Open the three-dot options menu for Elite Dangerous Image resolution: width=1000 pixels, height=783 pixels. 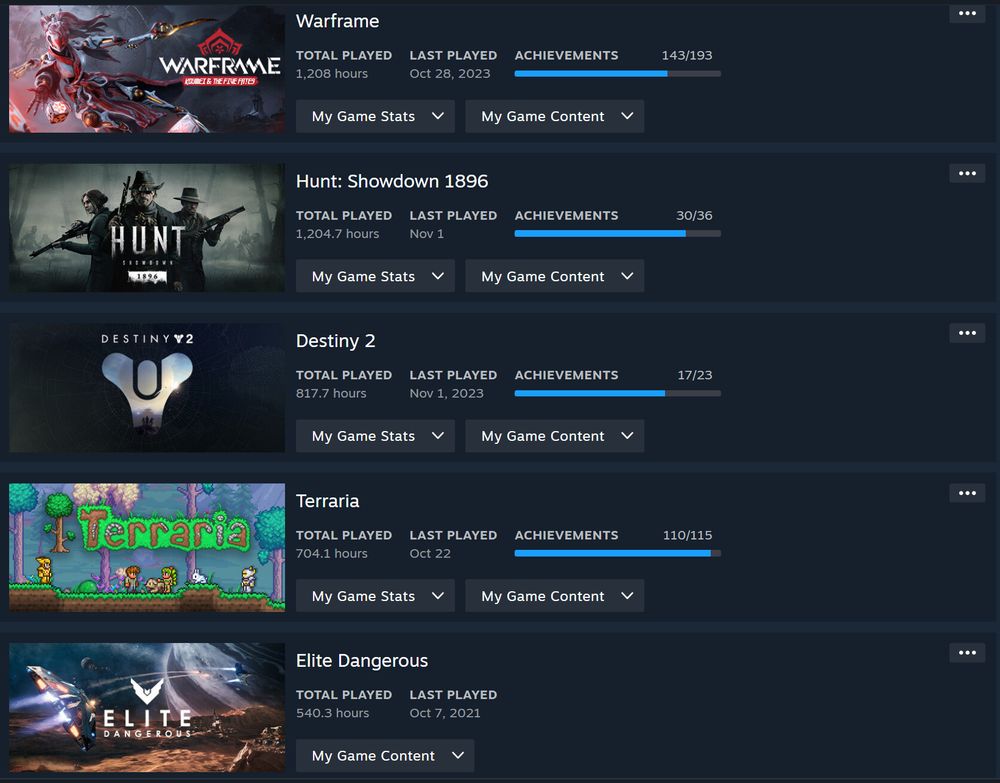point(967,652)
